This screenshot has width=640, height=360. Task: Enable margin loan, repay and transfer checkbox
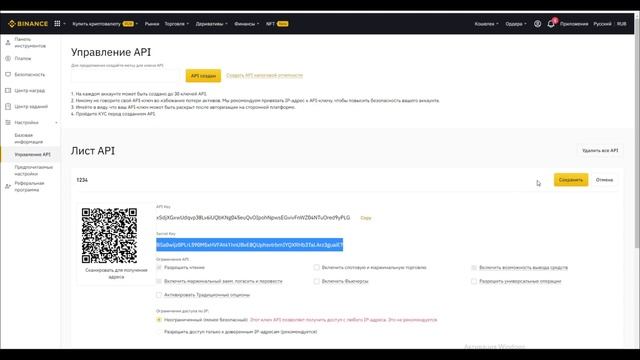click(x=159, y=281)
